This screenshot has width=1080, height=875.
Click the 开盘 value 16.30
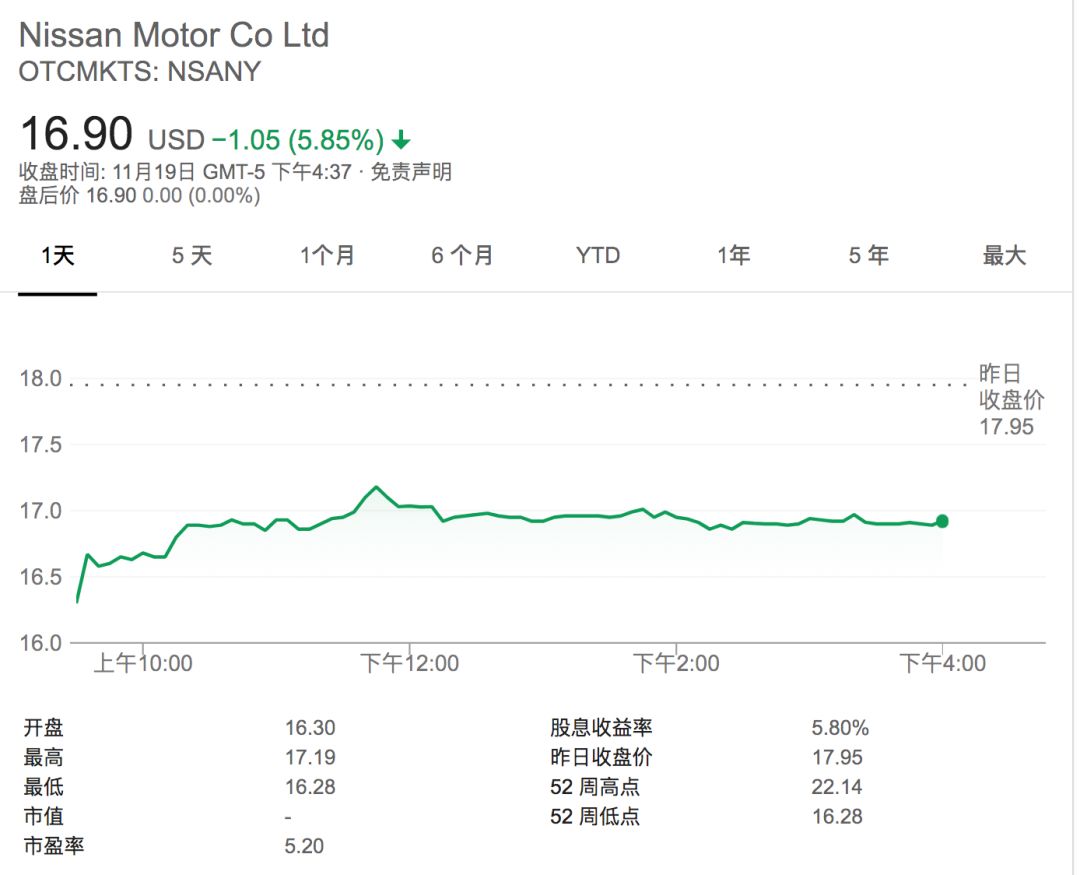[x=310, y=729]
